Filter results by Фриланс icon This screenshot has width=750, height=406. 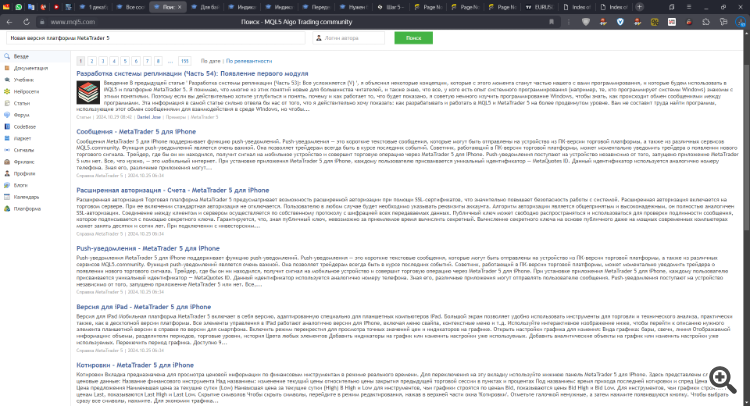7,162
